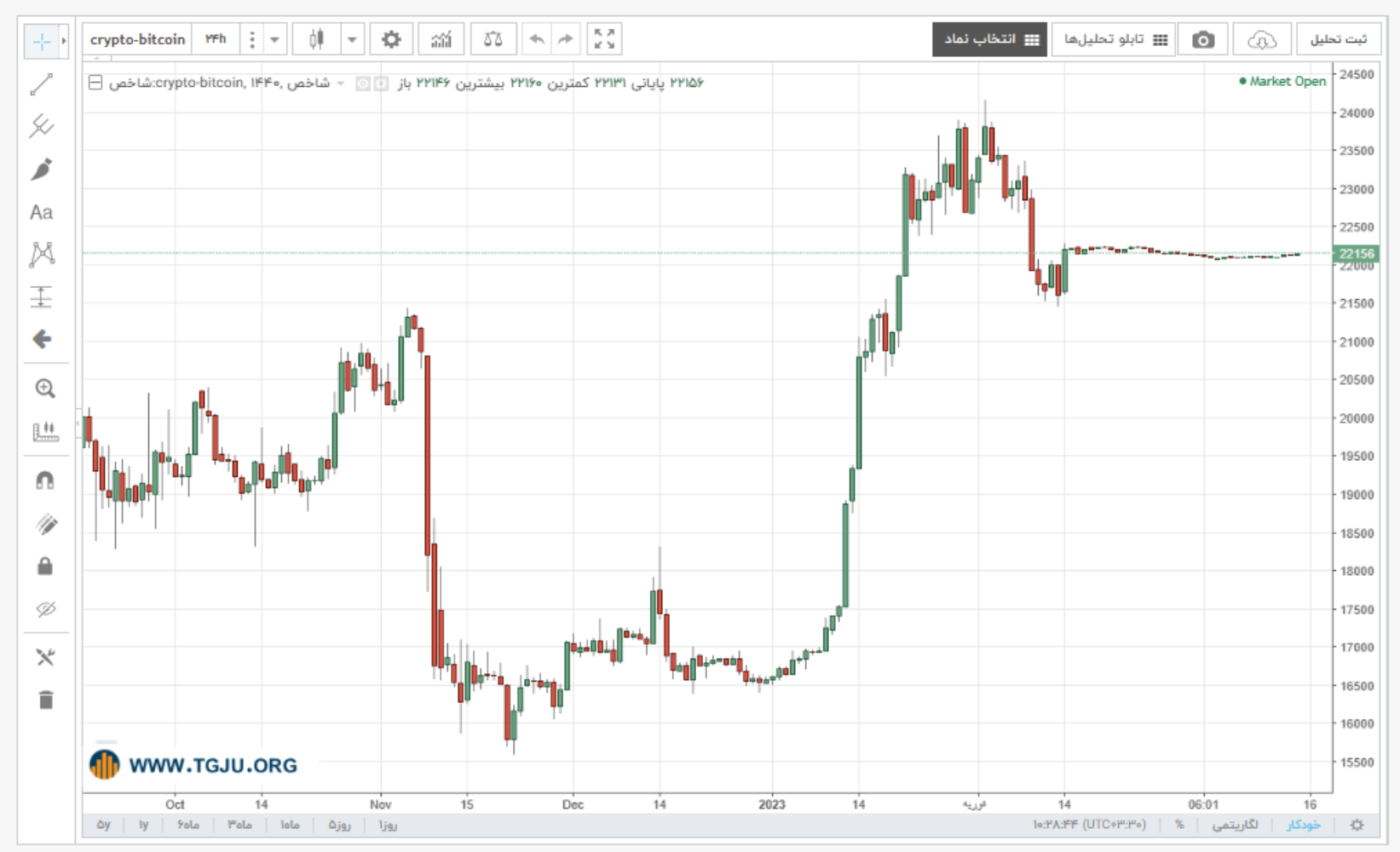Select the ۳ماه time range

[x=239, y=825]
